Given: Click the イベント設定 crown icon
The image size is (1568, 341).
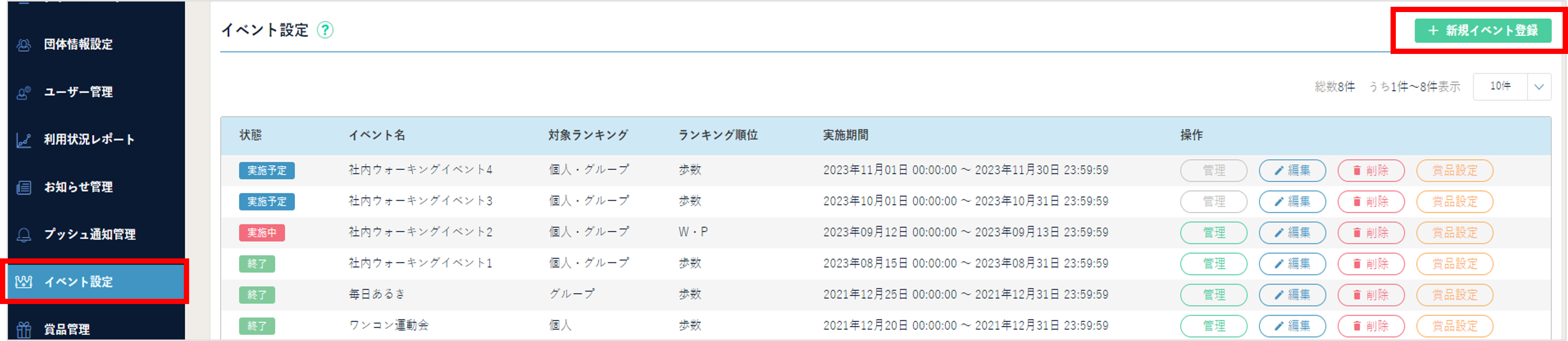Looking at the screenshot, I should pyautogui.click(x=24, y=282).
